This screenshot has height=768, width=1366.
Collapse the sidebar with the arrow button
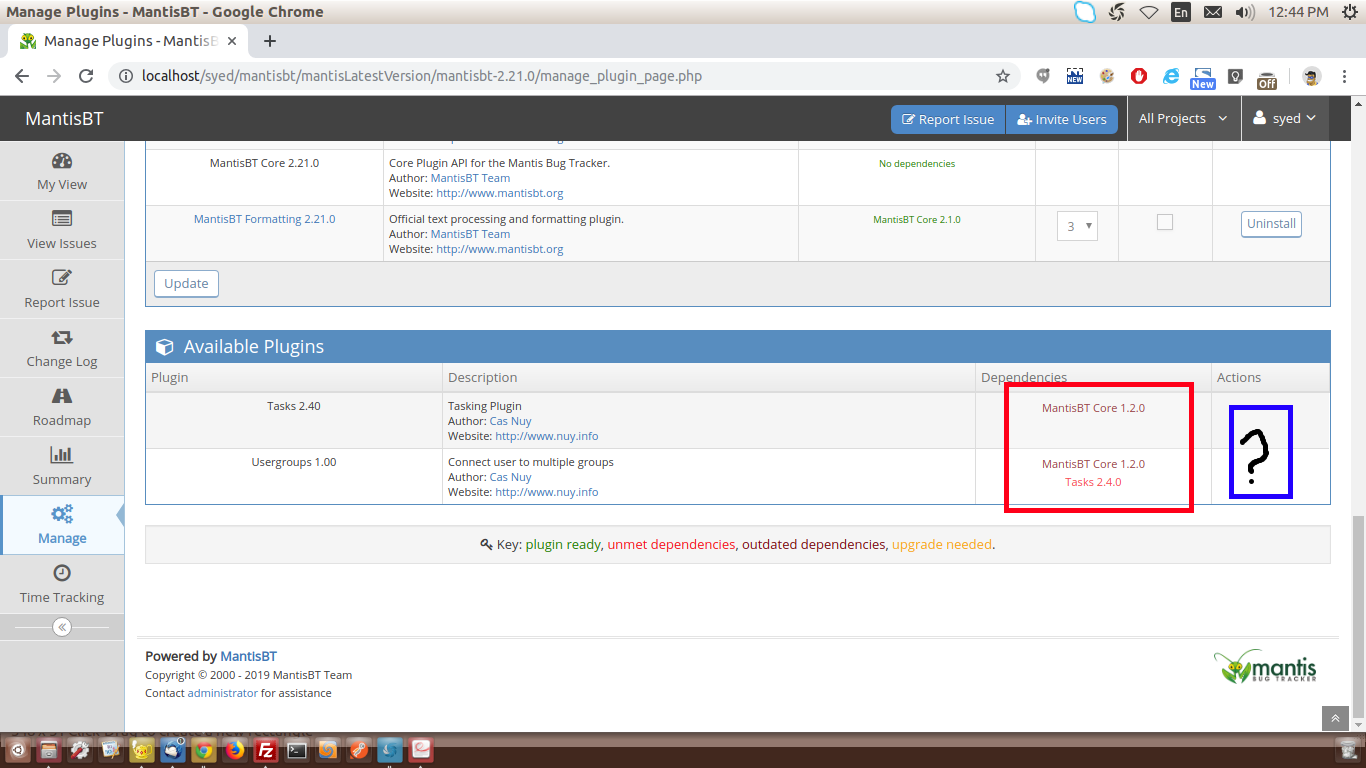point(62,627)
